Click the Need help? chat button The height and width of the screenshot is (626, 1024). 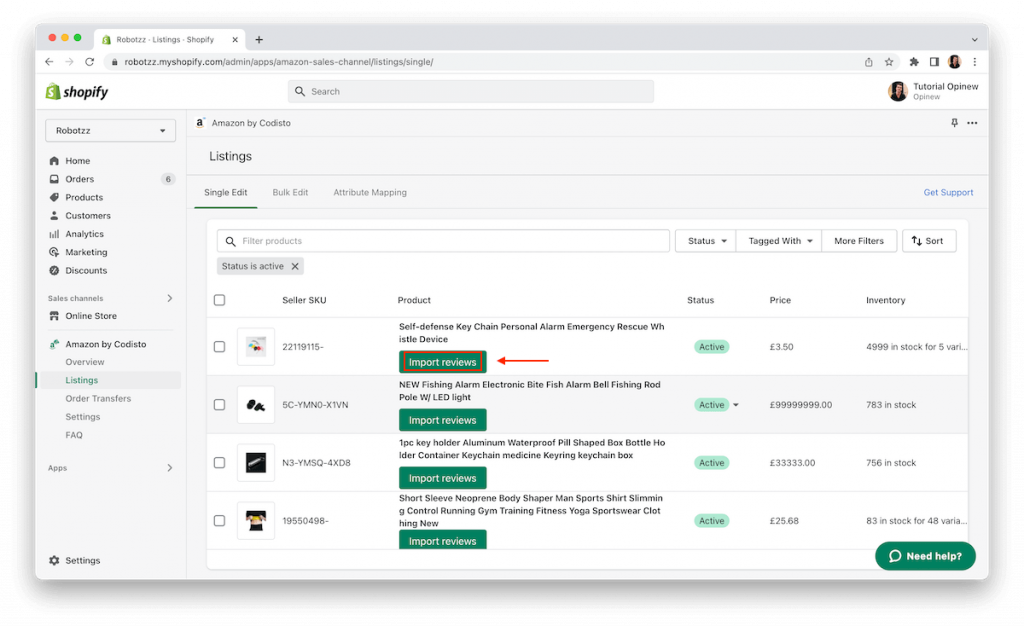click(925, 556)
